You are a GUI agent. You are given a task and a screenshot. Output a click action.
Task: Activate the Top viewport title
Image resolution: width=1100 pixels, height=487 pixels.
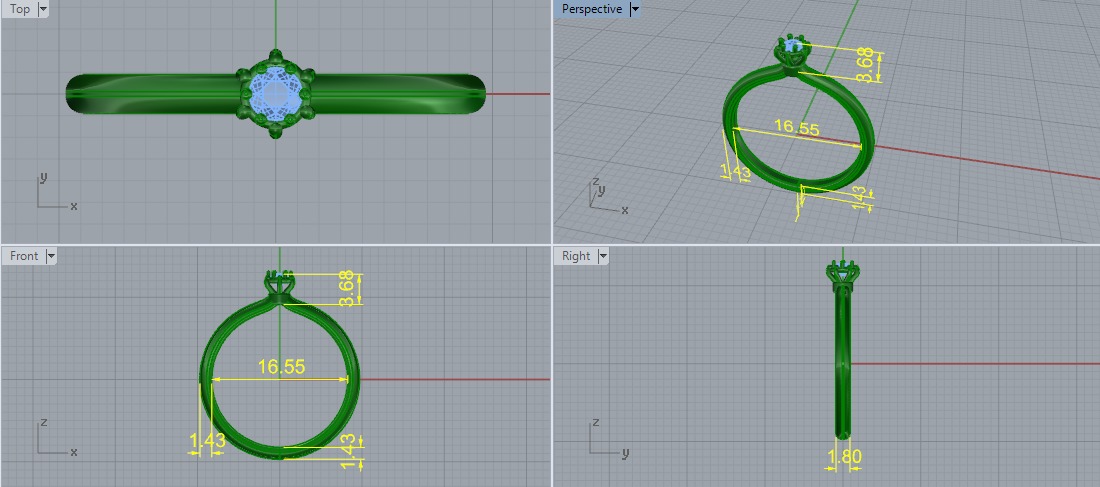(x=20, y=9)
